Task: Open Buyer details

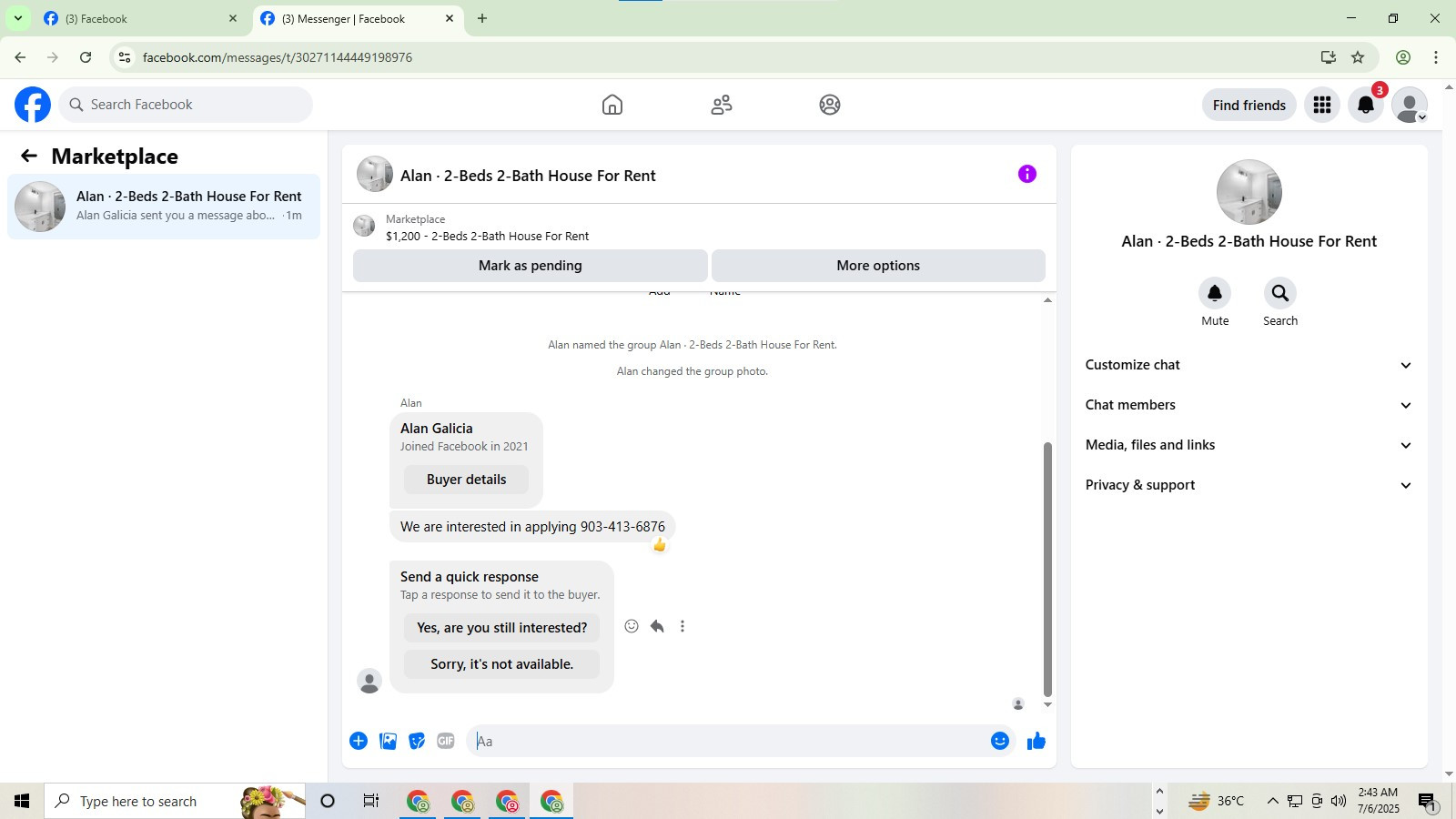Action: click(x=466, y=480)
